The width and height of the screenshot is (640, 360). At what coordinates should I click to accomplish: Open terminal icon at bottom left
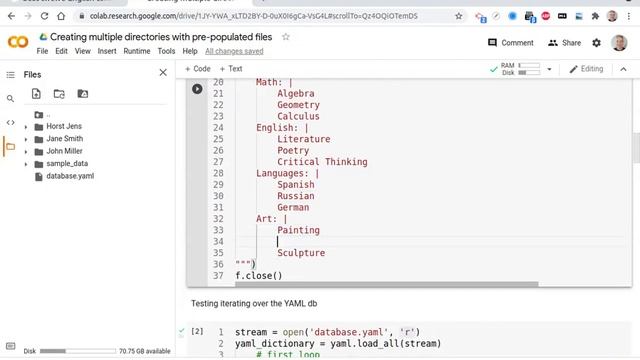[x=11, y=346]
